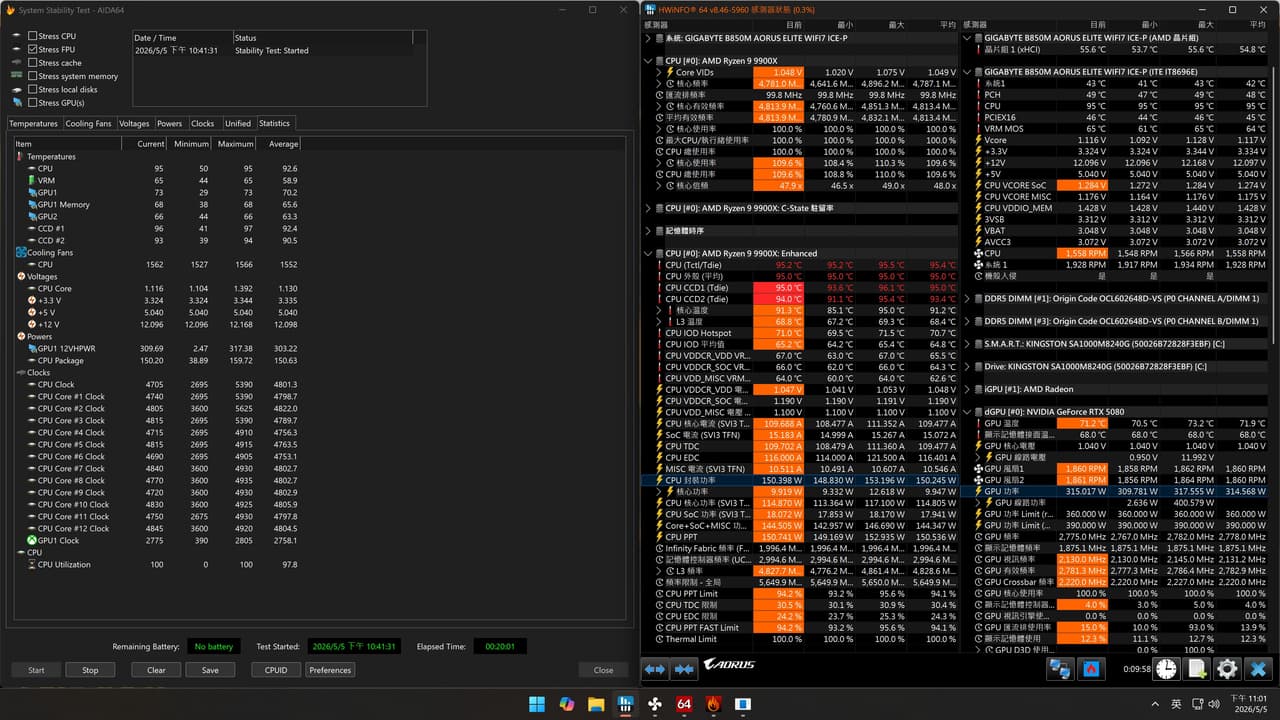The image size is (1280, 720).
Task: Enable the Stress CPU checkbox
Action: tap(32, 36)
